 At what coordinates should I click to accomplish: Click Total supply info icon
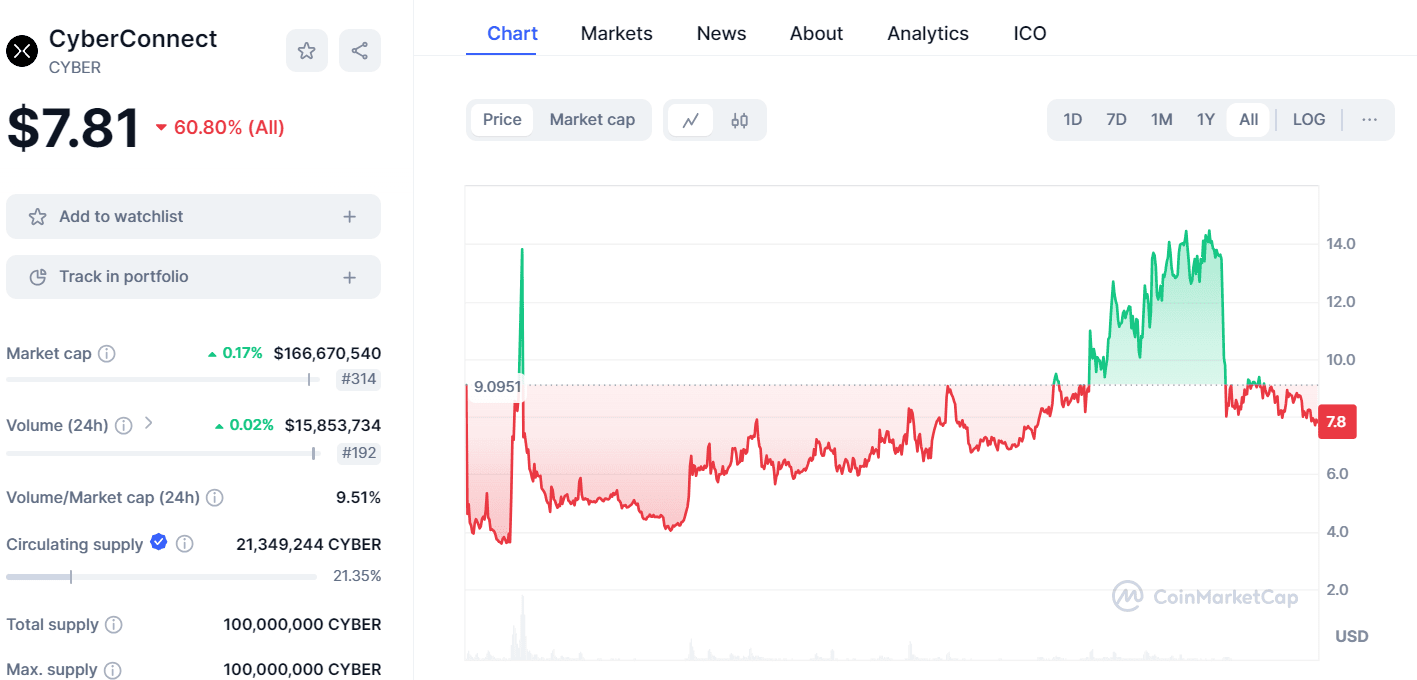pos(114,625)
